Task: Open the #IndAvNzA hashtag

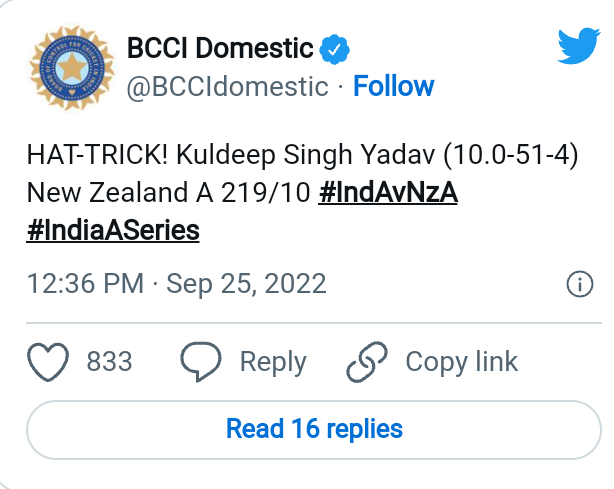Action: click(x=388, y=191)
